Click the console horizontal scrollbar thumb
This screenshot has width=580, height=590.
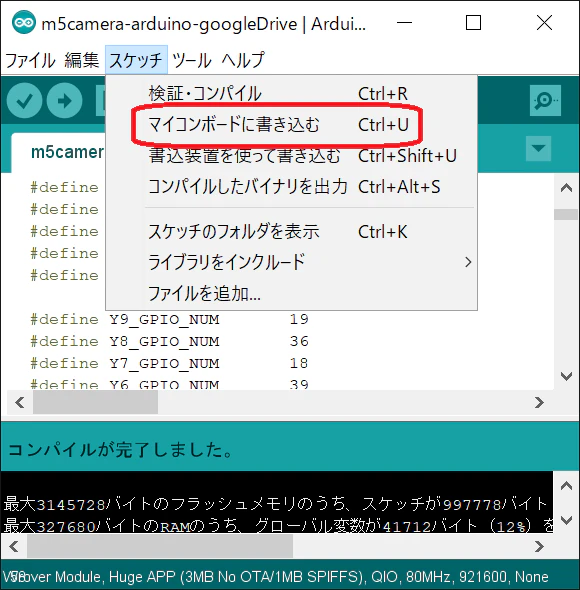[160, 546]
